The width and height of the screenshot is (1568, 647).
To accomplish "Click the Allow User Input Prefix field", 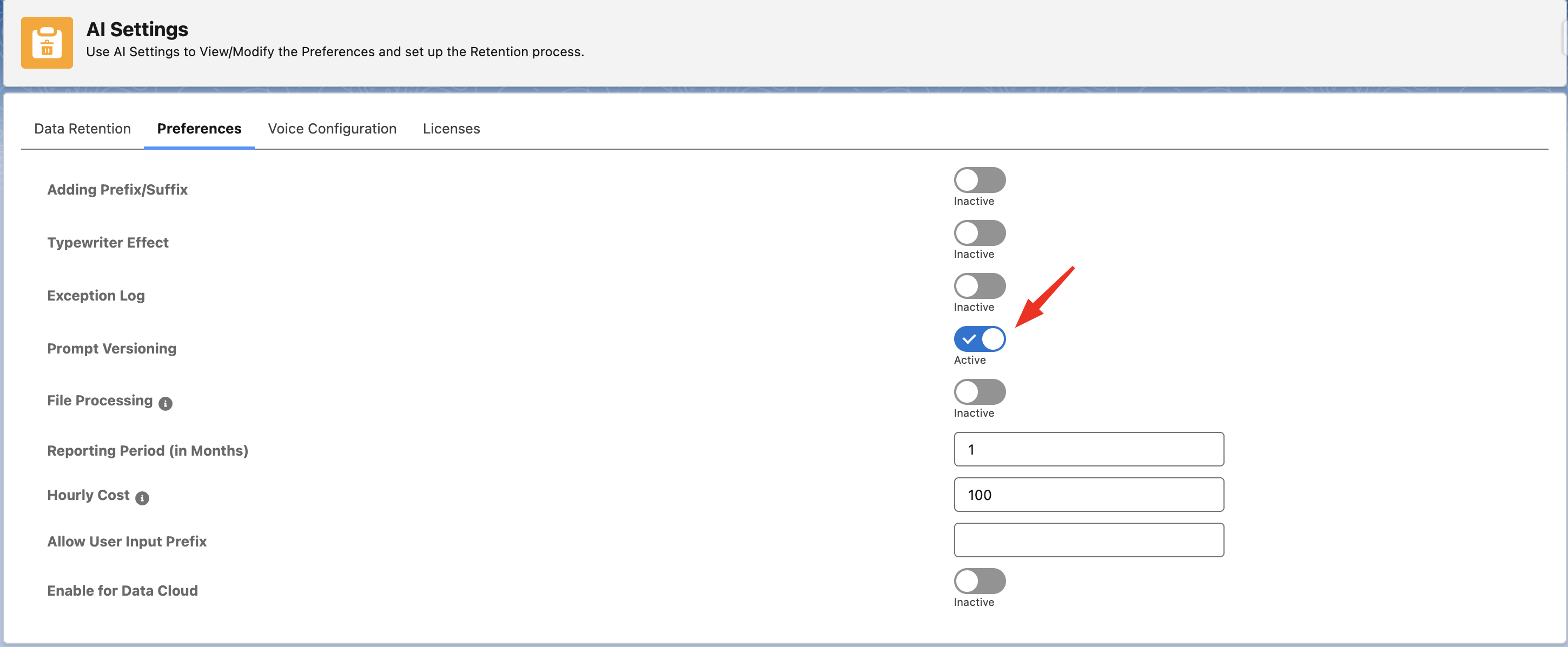I will point(1088,540).
